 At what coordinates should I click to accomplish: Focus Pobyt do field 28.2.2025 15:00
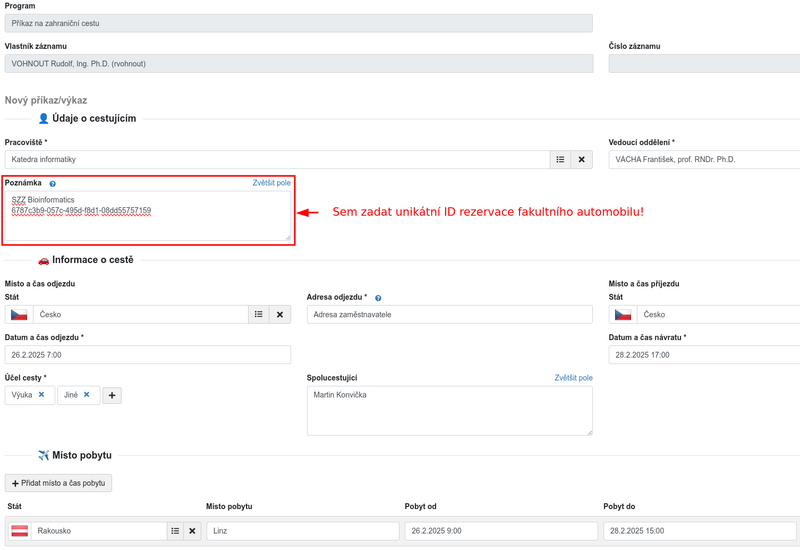click(699, 531)
